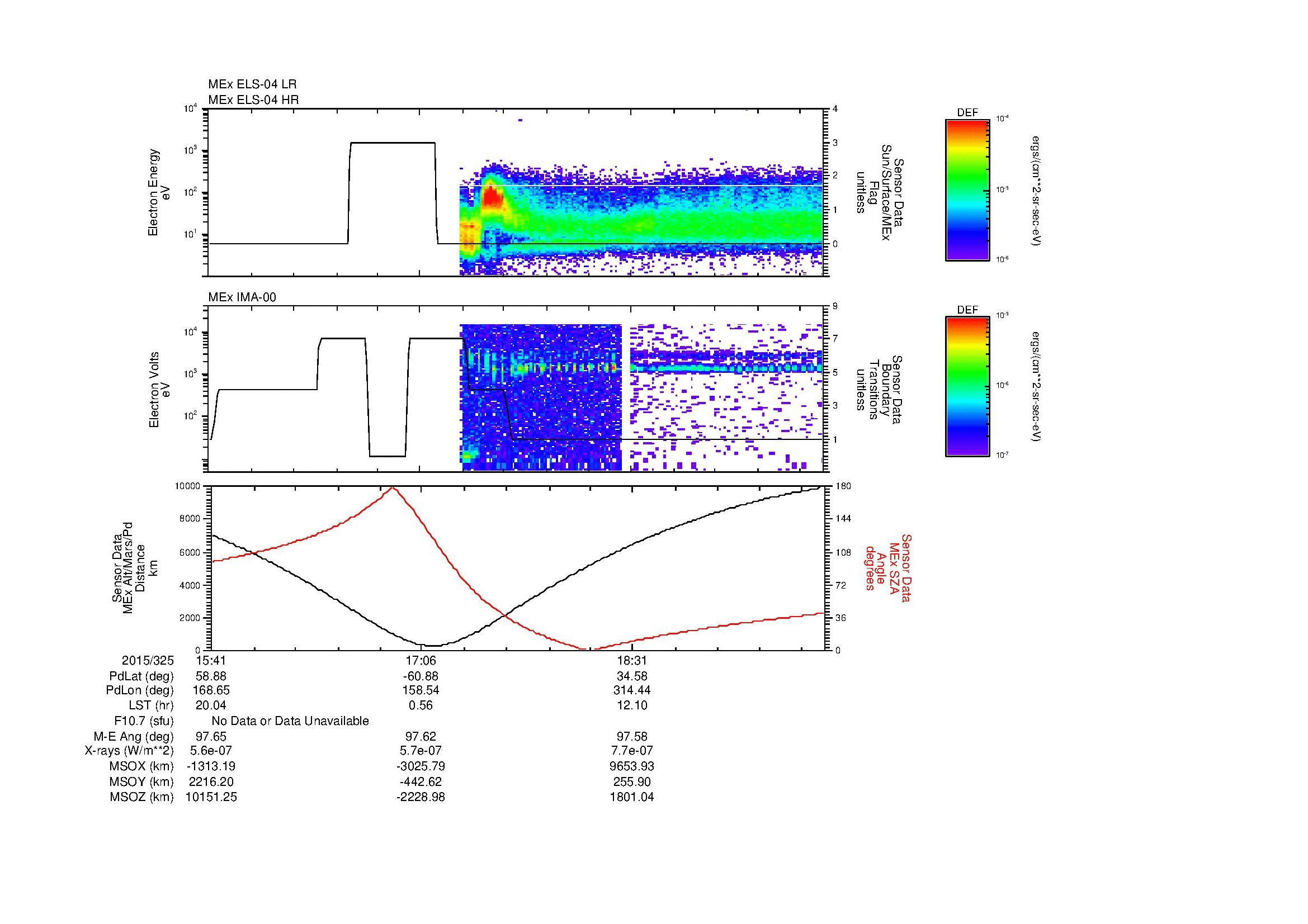Click the MSOY value 2216.20
Screen dimensions: 1308x924
coord(211,782)
